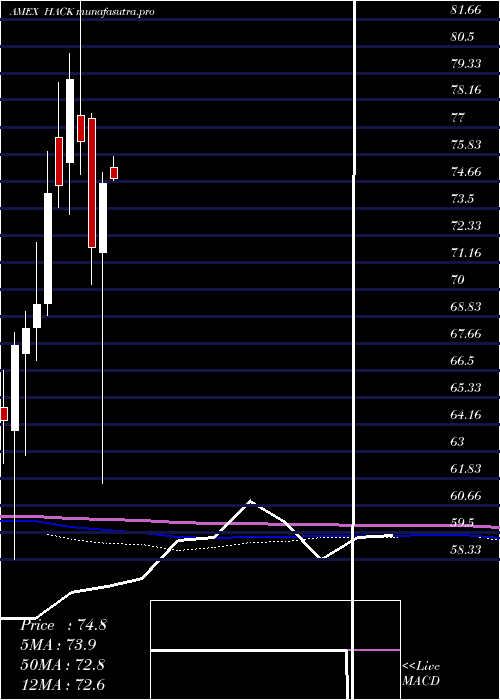Select the latest small red candlestick
The height and width of the screenshot is (700, 500).
coord(114,173)
